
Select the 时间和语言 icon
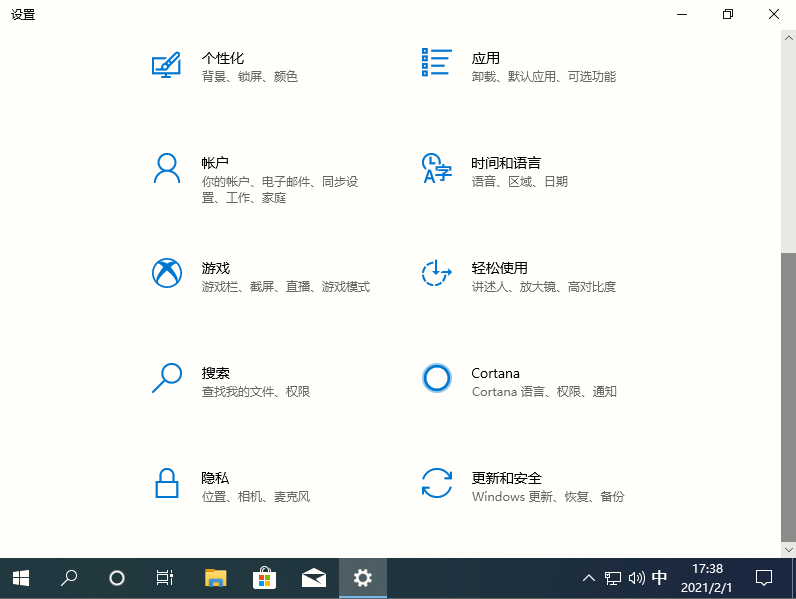point(437,168)
